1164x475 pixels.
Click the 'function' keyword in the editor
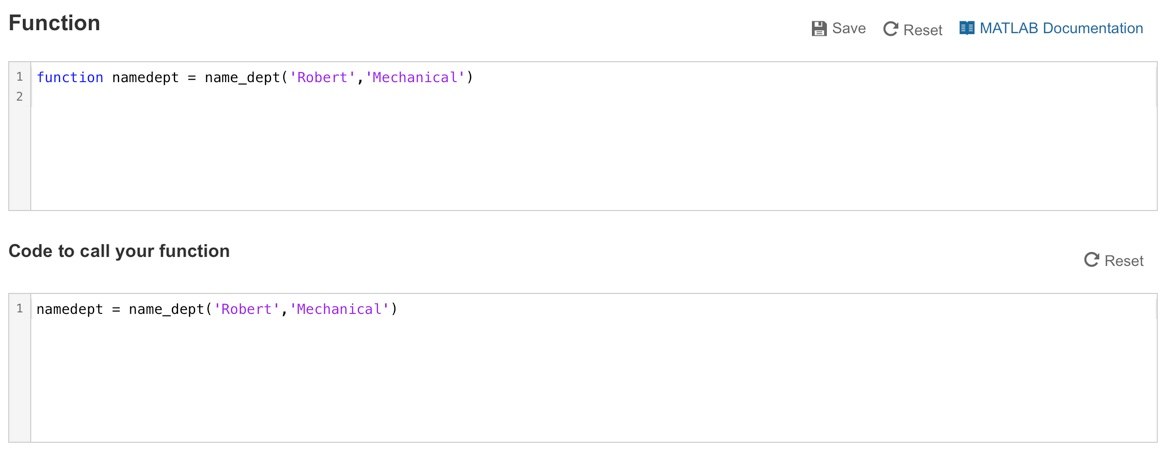70,77
